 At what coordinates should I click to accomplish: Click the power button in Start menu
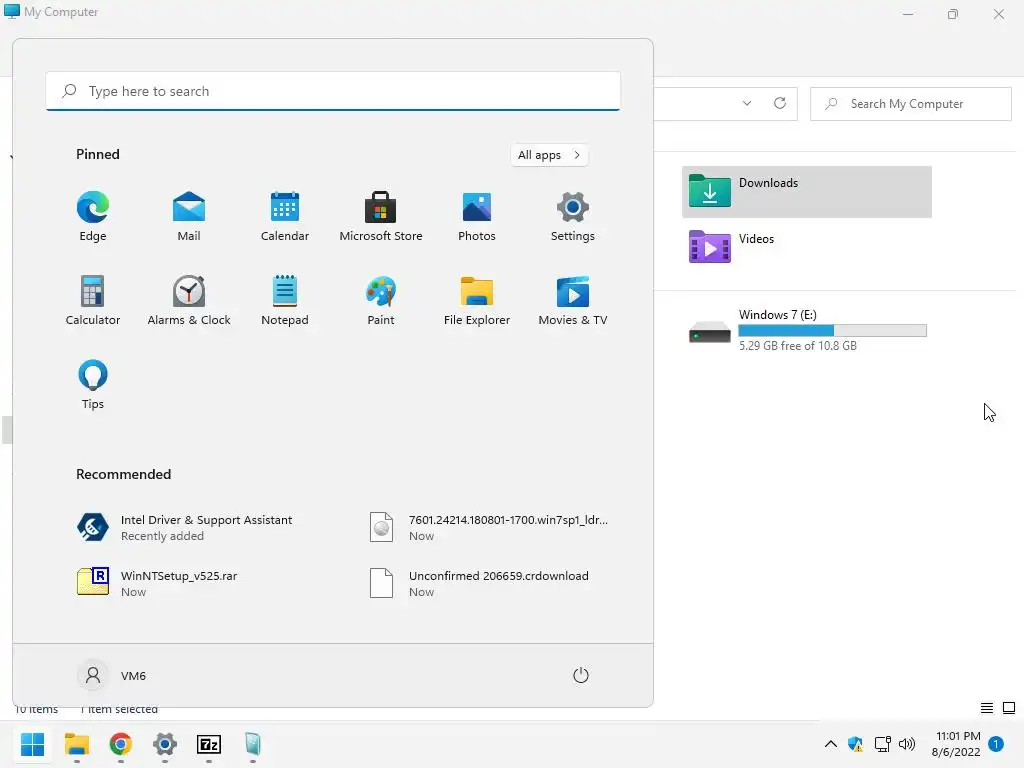[x=581, y=675]
